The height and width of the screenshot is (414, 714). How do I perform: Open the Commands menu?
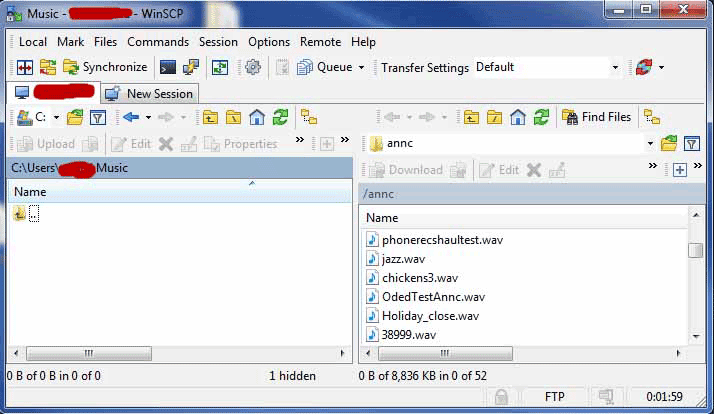[158, 42]
